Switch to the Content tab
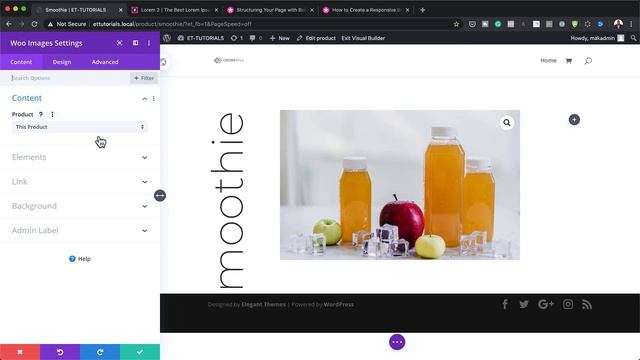Screen dimensions: 640x360 pos(21,62)
